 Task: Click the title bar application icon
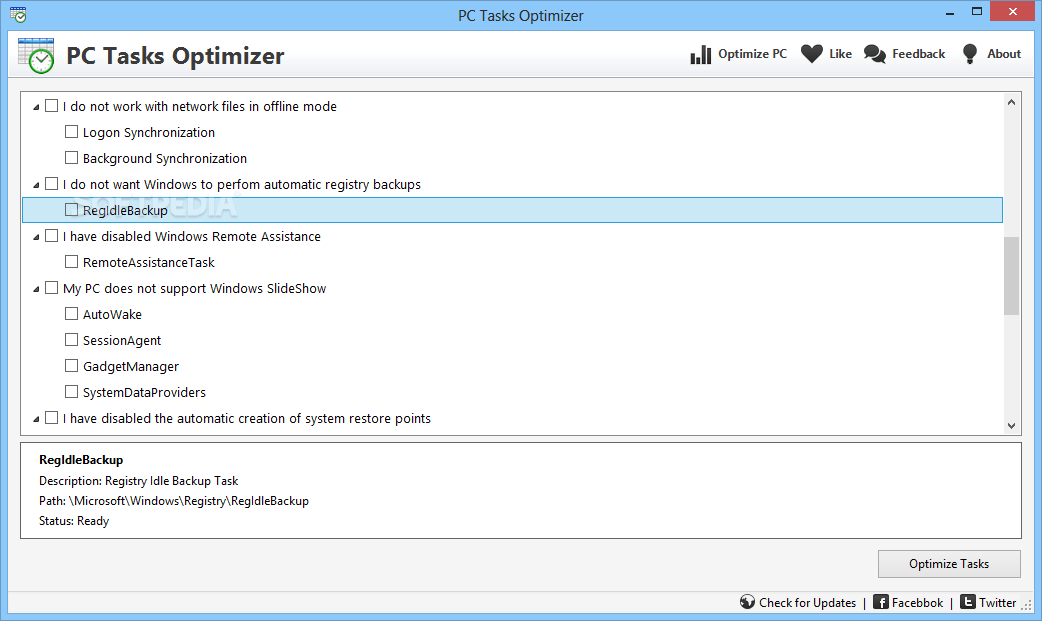19,15
